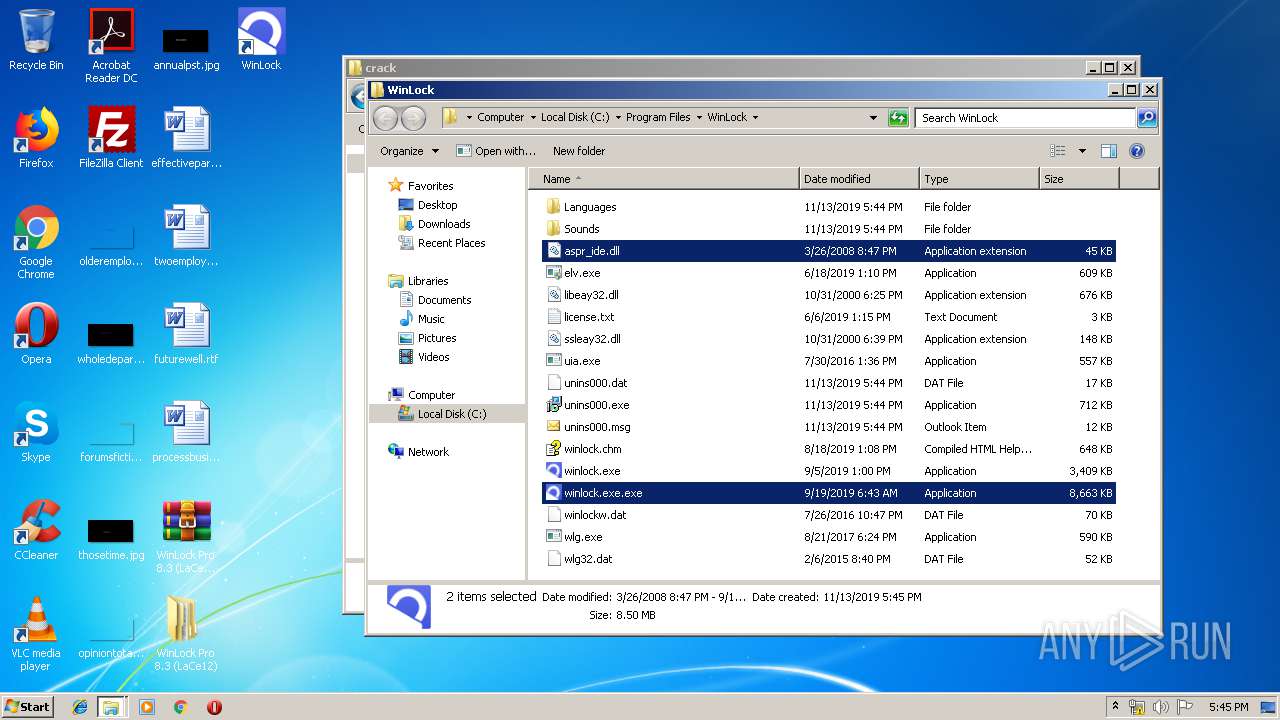Click the Explorer Forward navigation button

413,118
